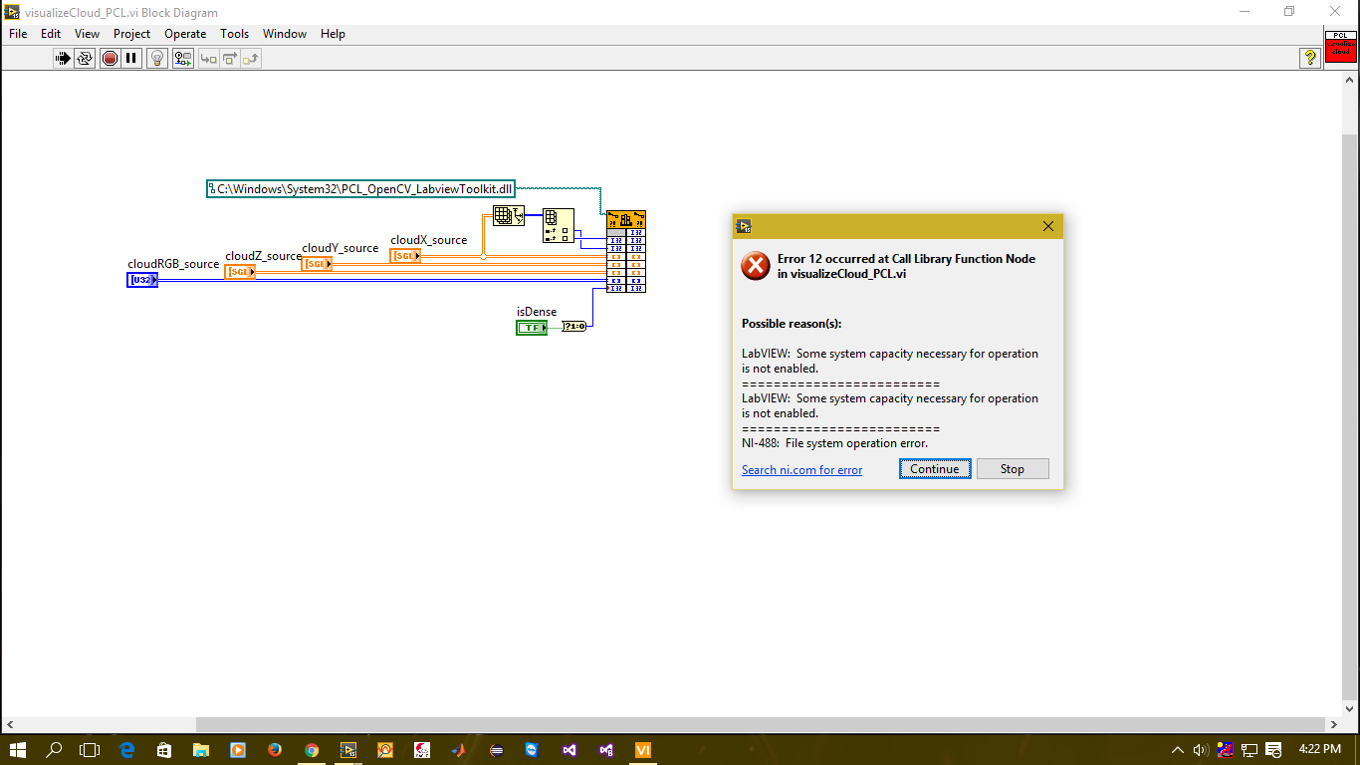Launch Microsoft Edge from taskbar

(127, 749)
